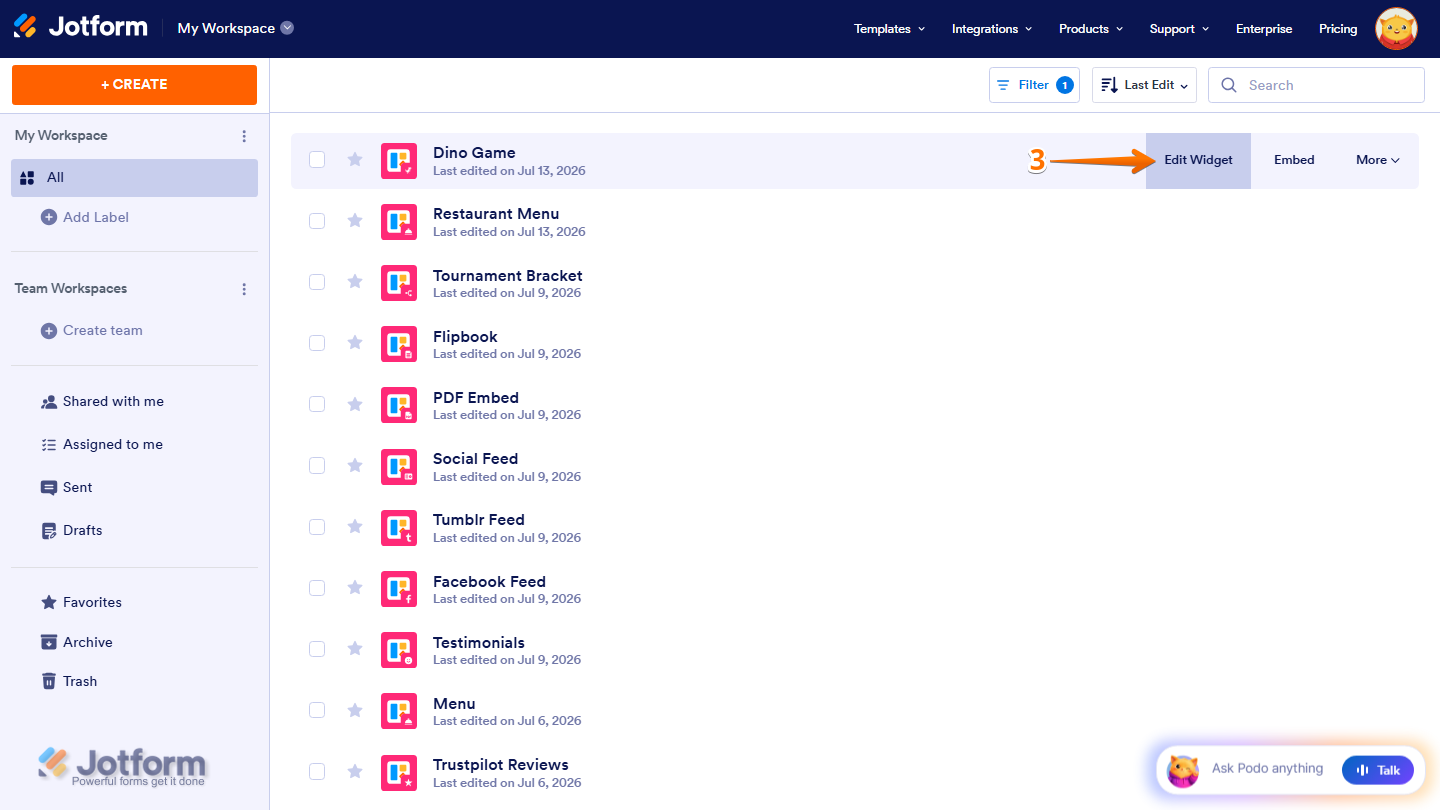Go to Enterprise page
The height and width of the screenshot is (810, 1440).
[x=1264, y=29]
